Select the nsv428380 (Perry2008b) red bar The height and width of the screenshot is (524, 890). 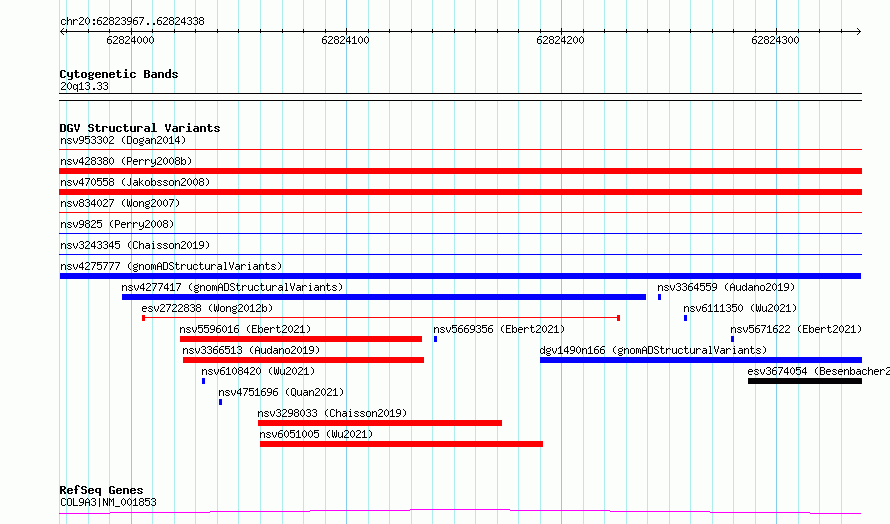pyautogui.click(x=460, y=171)
